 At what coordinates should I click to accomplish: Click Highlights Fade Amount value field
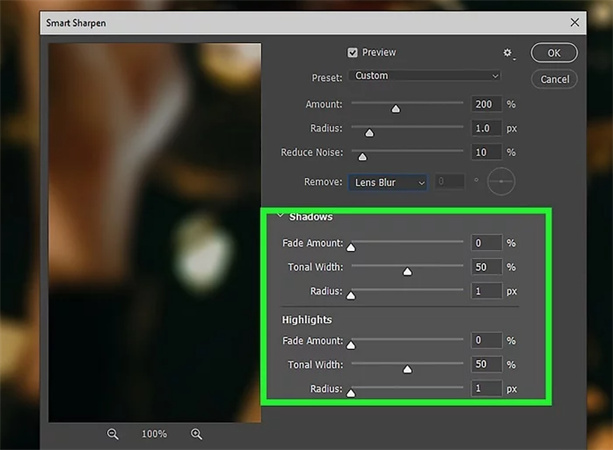(485, 341)
